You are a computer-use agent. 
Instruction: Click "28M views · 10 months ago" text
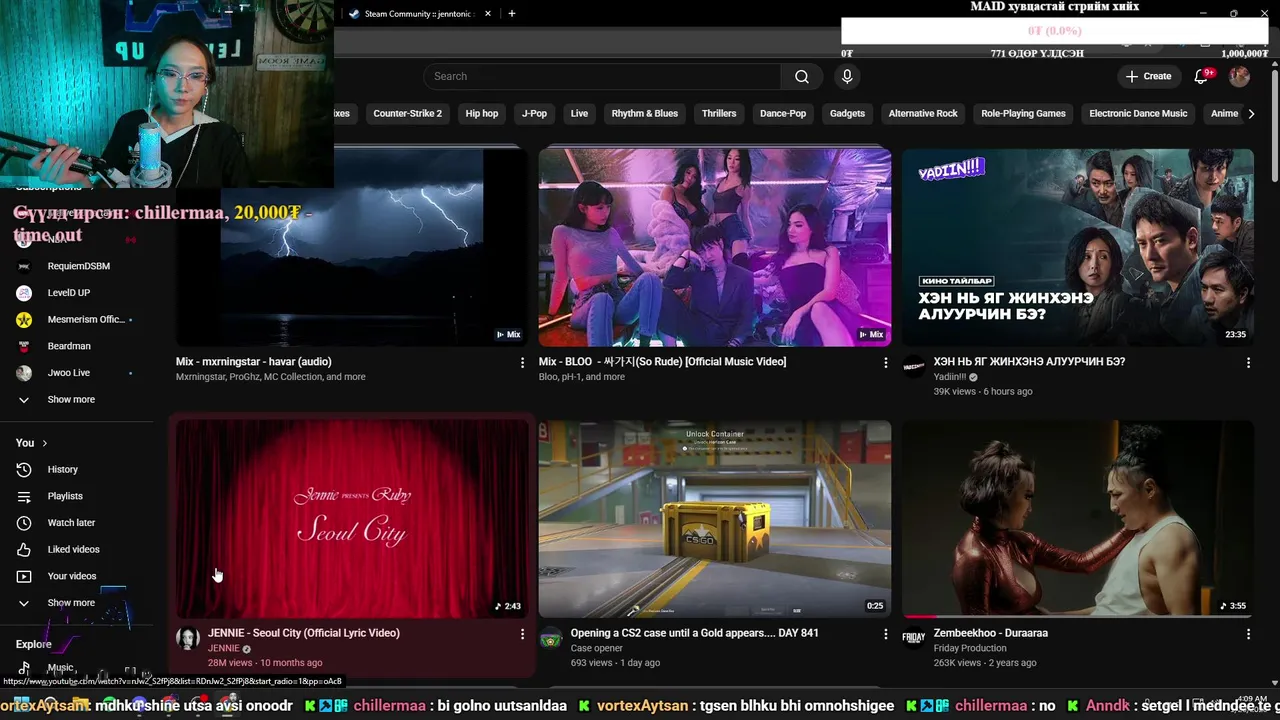[265, 663]
